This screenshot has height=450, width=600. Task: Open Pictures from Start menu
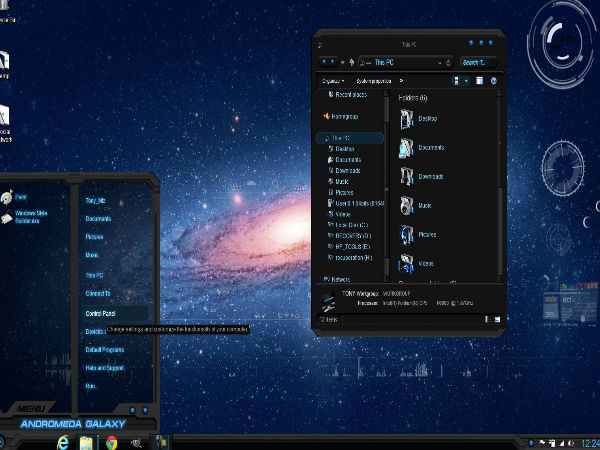[94, 236]
